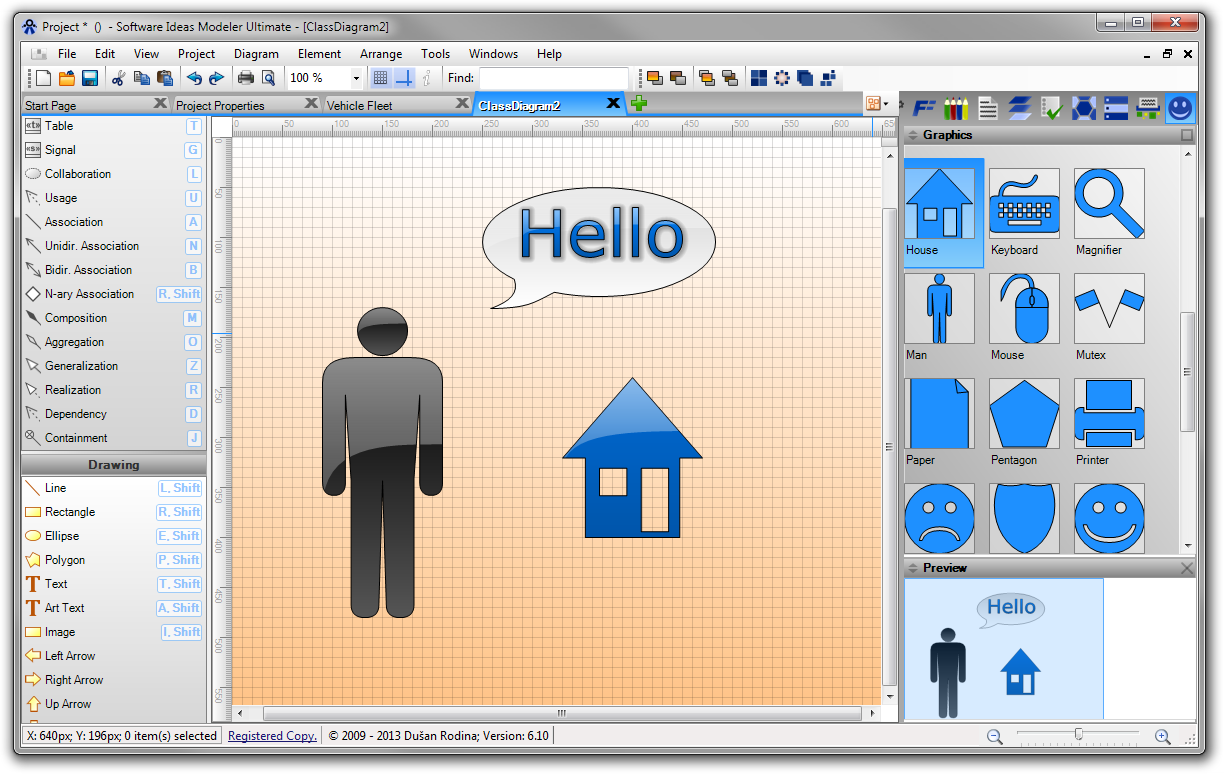This screenshot has height=774, width=1224.
Task: Select the Polygon drawing tool
Action: [x=112, y=560]
